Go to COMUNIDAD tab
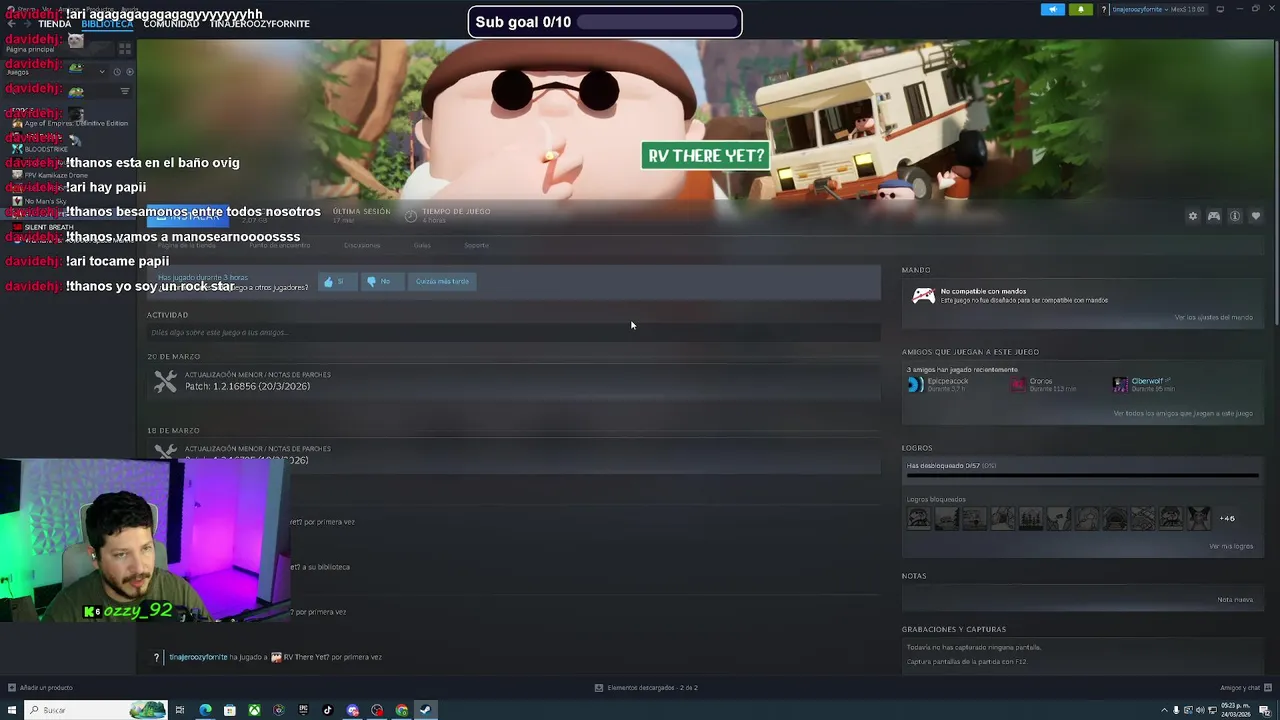 tap(171, 24)
